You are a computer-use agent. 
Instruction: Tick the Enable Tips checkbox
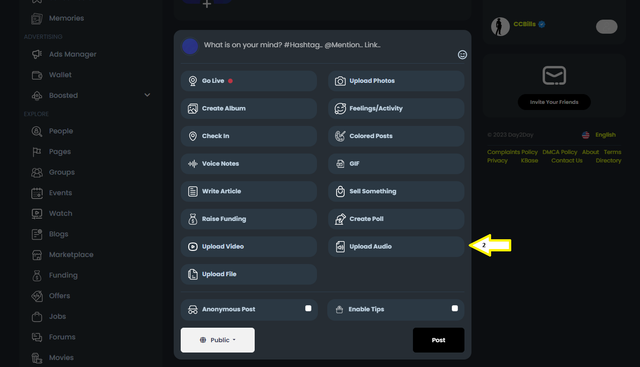tap(455, 308)
